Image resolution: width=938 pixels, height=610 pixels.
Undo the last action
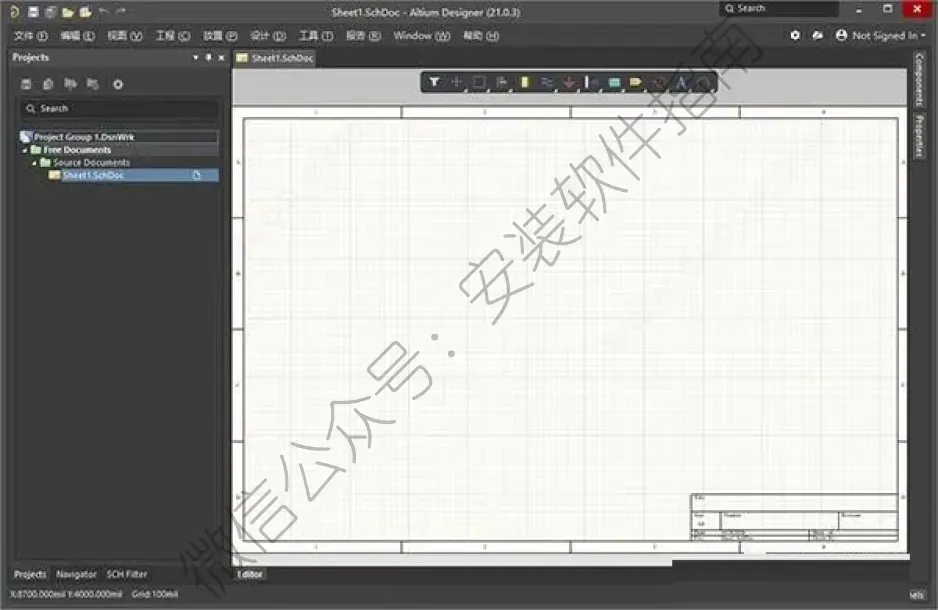click(103, 11)
